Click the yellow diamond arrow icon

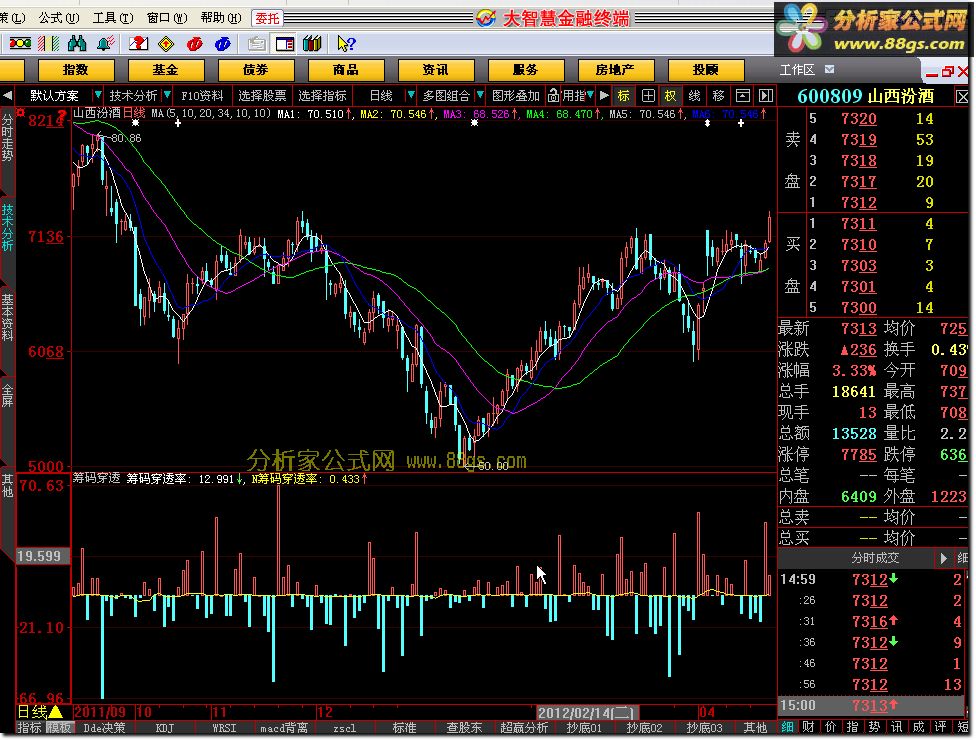pyautogui.click(x=166, y=44)
